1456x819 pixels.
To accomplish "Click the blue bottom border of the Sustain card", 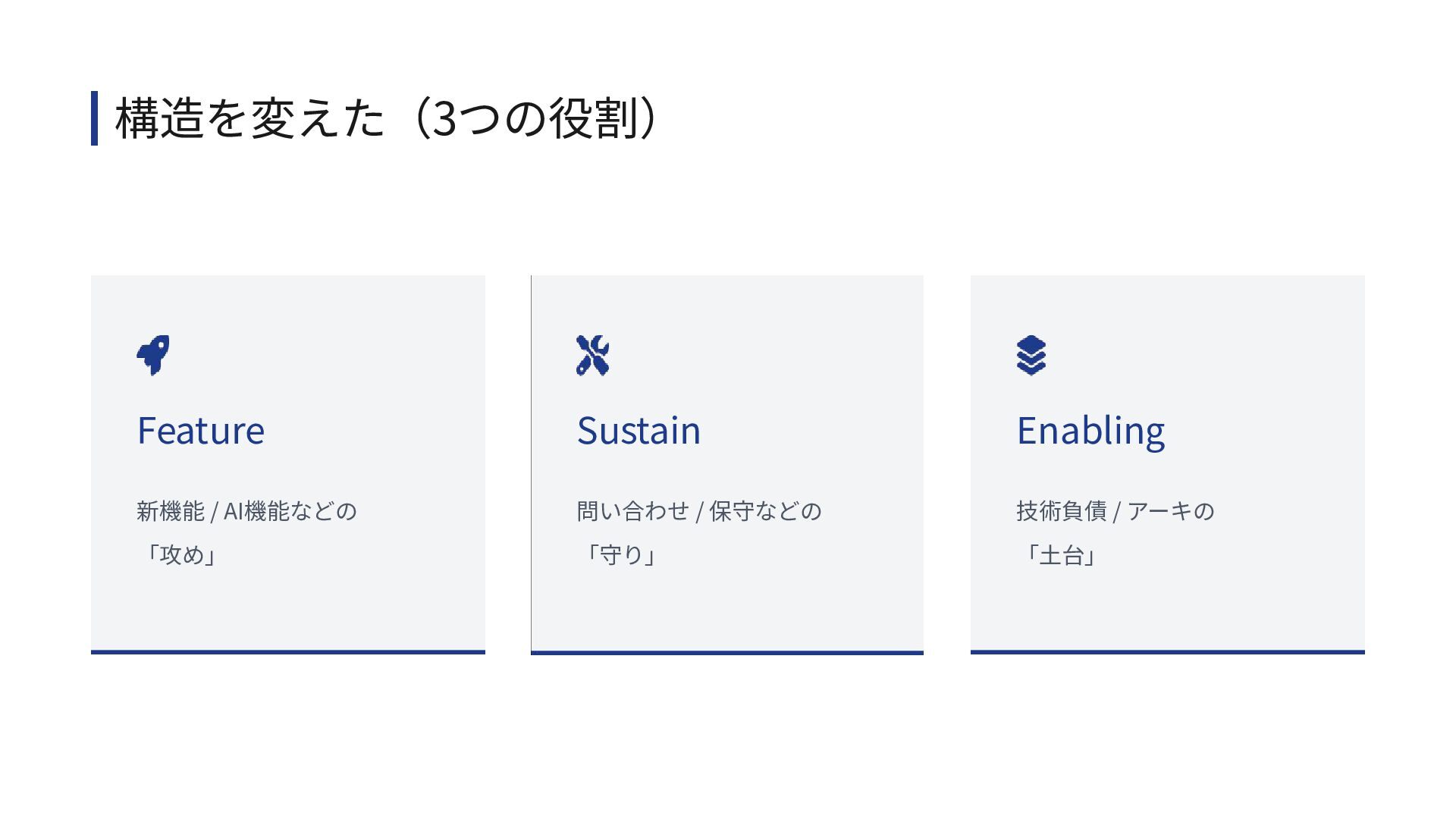I will click(727, 652).
